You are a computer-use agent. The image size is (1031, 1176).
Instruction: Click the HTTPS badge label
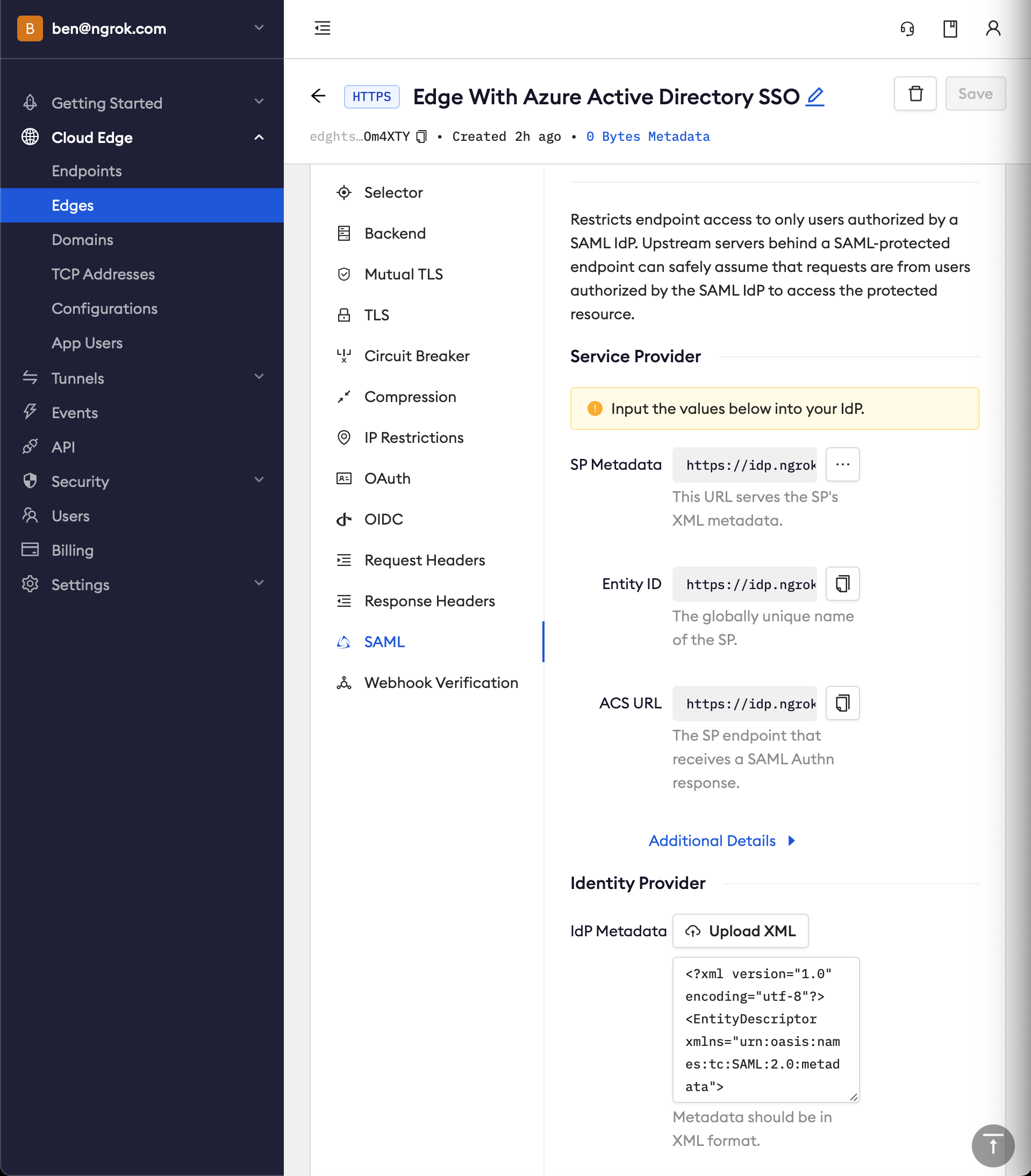[371, 96]
